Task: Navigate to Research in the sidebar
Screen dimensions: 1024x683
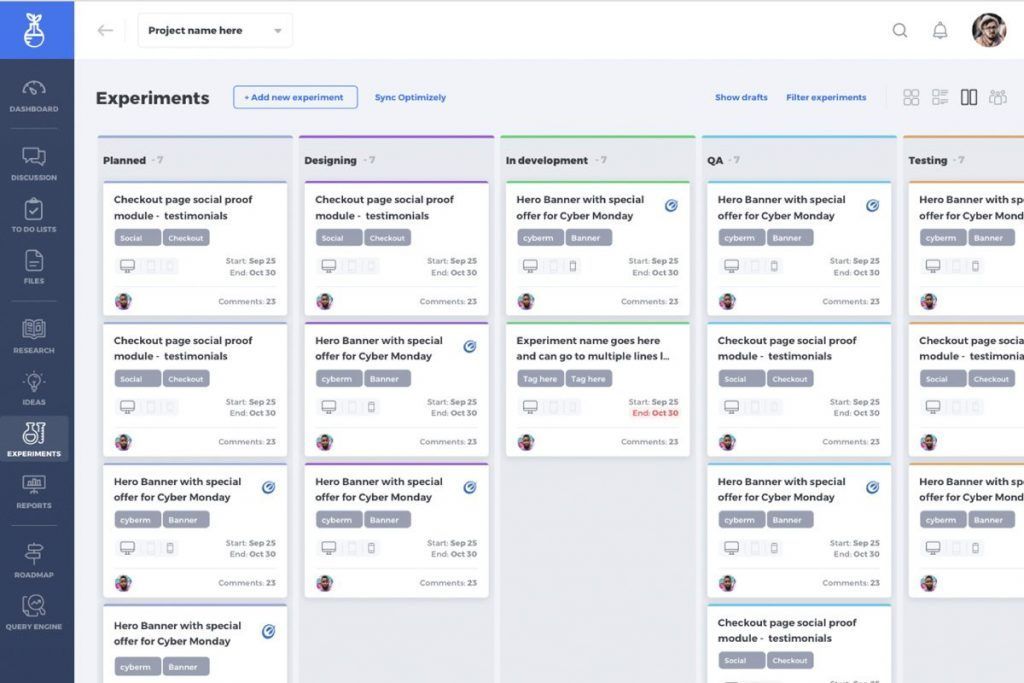Action: pyautogui.click(x=34, y=336)
